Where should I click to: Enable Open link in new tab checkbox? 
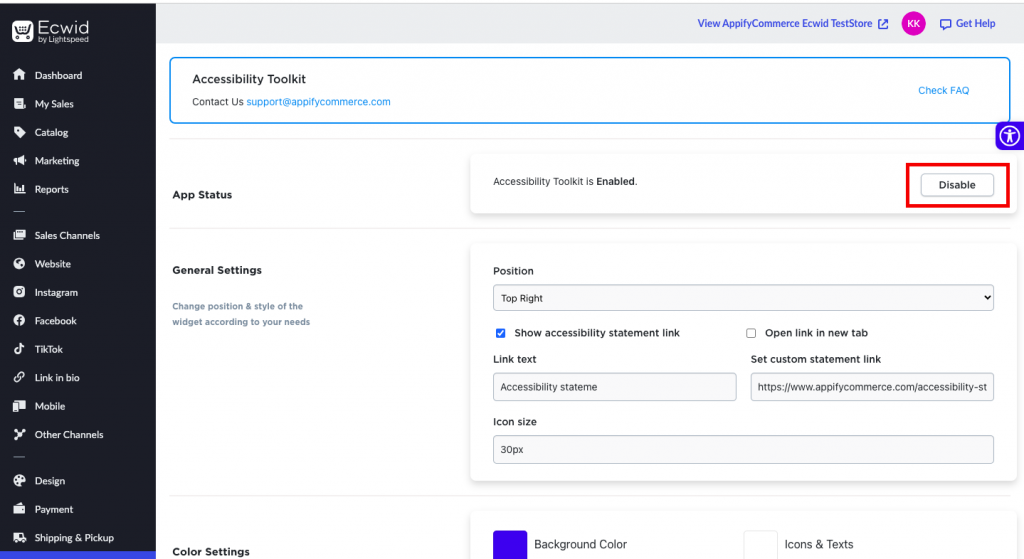(751, 333)
